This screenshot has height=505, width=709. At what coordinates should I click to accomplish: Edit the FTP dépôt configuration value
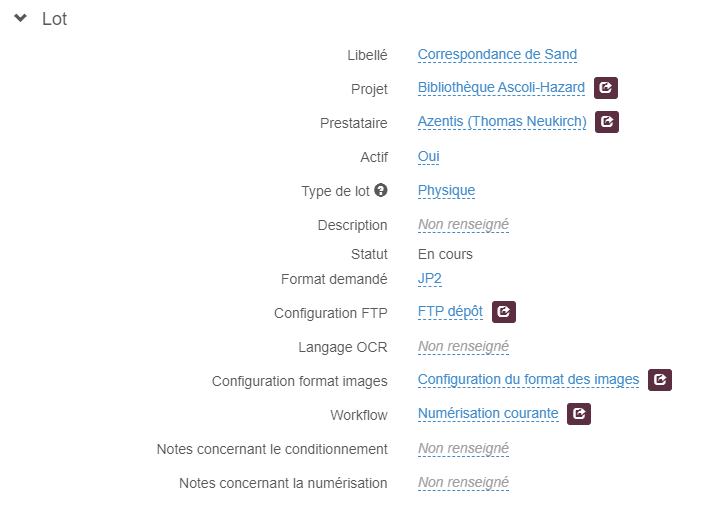pos(450,312)
